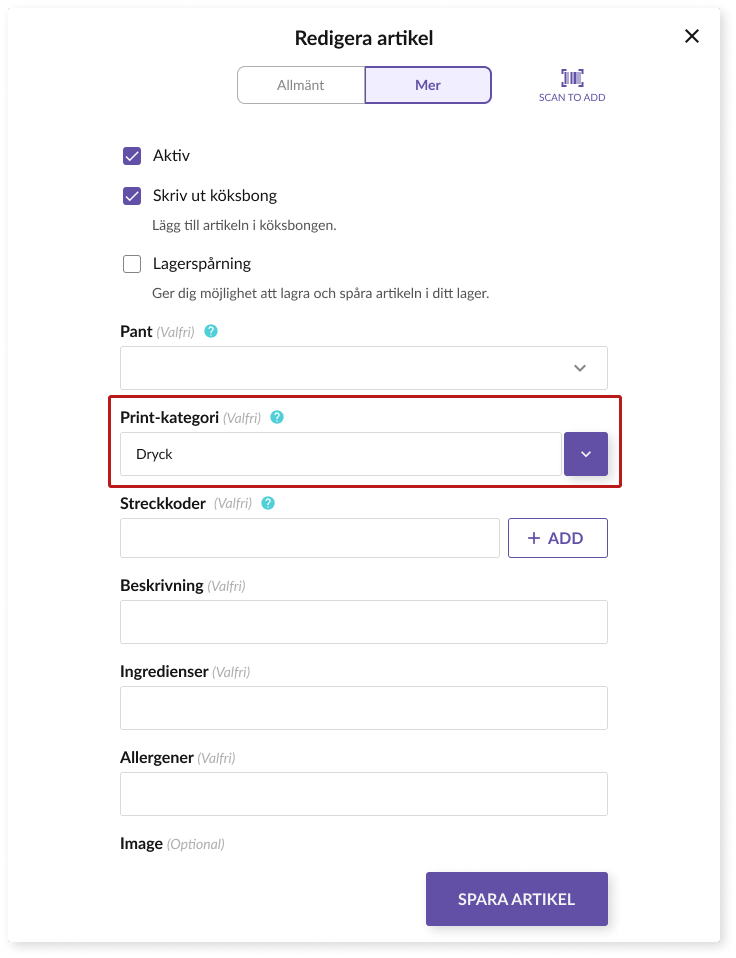Select the Allergener text field
Image resolution: width=736 pixels, height=958 pixels.
[x=364, y=794]
